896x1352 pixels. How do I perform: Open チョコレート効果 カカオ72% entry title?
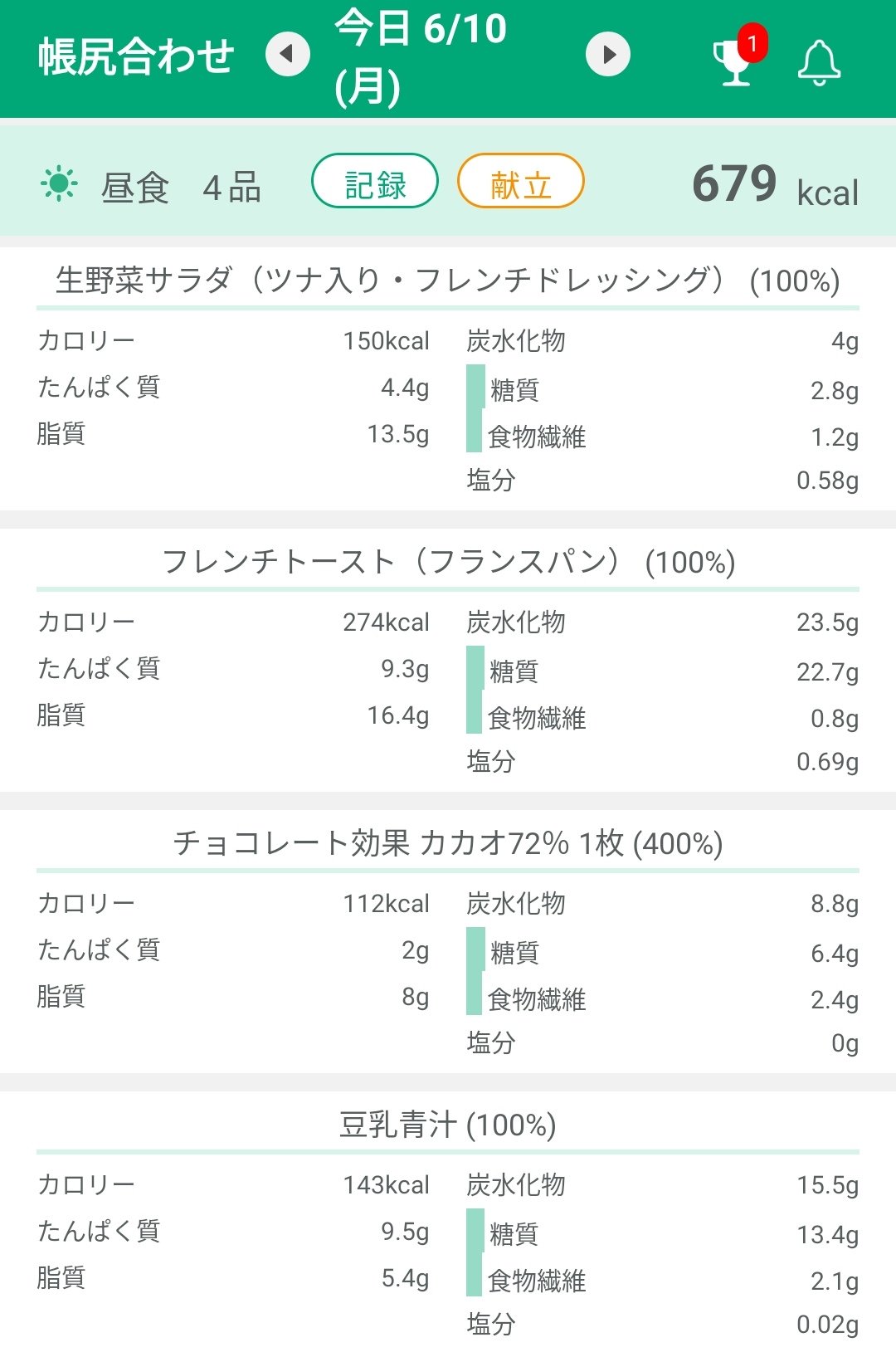point(447,843)
